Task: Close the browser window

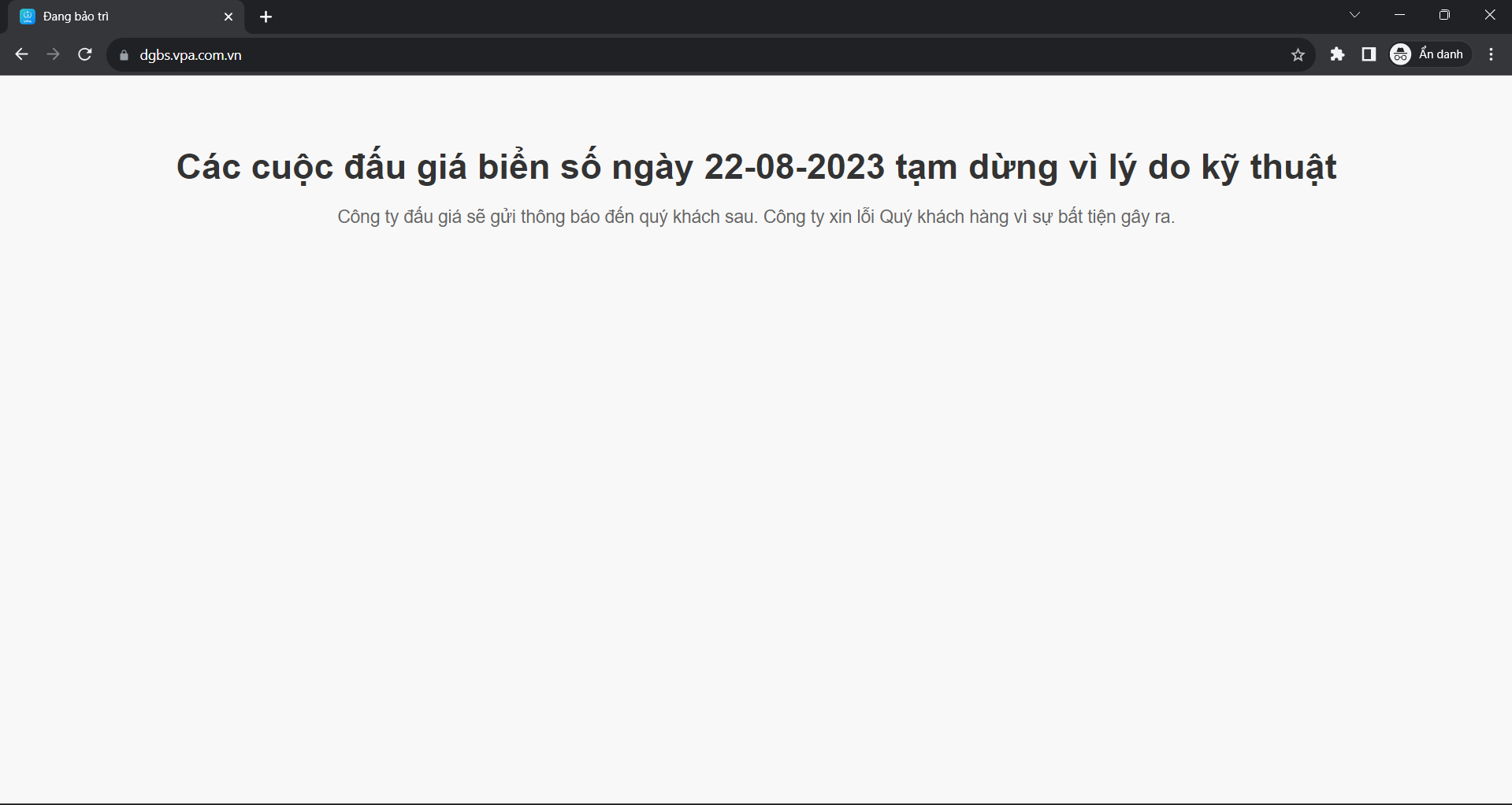Action: pyautogui.click(x=1489, y=15)
